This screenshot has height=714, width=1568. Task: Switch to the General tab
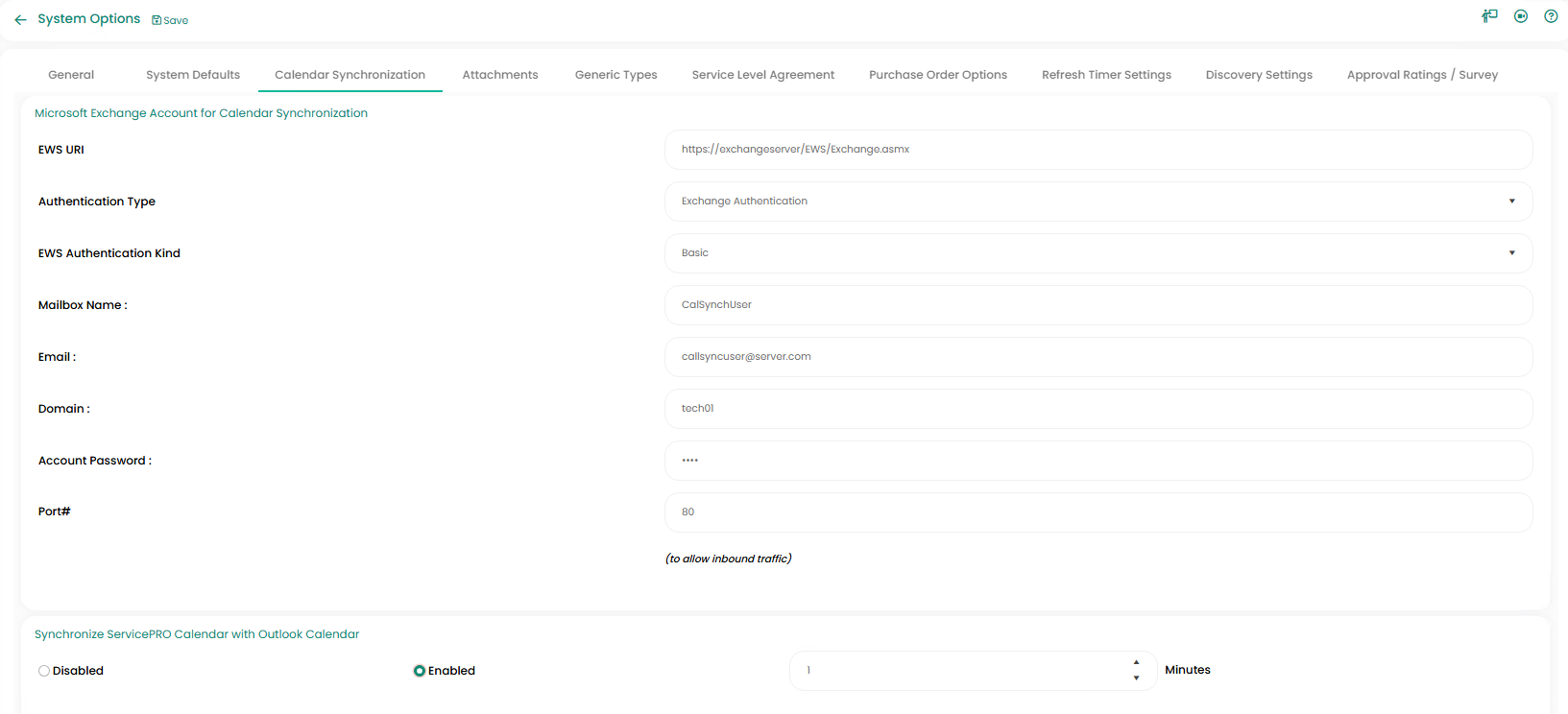71,75
